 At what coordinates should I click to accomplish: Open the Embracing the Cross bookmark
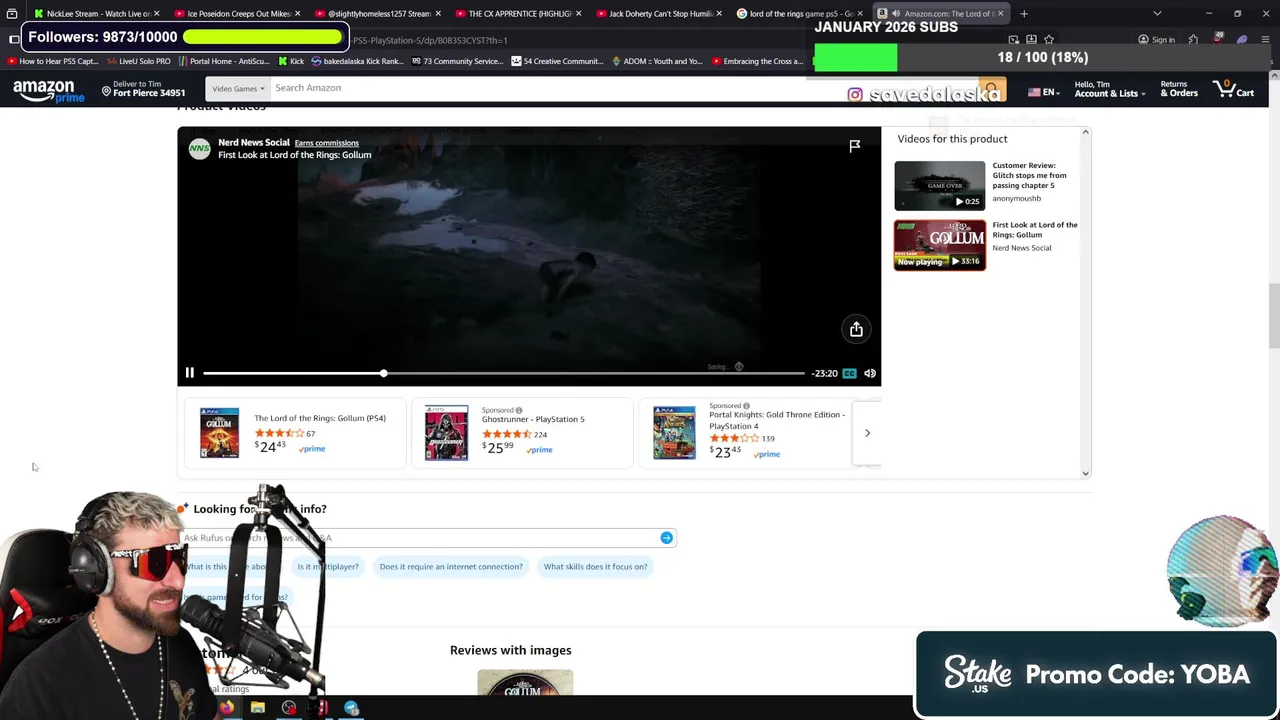(756, 61)
